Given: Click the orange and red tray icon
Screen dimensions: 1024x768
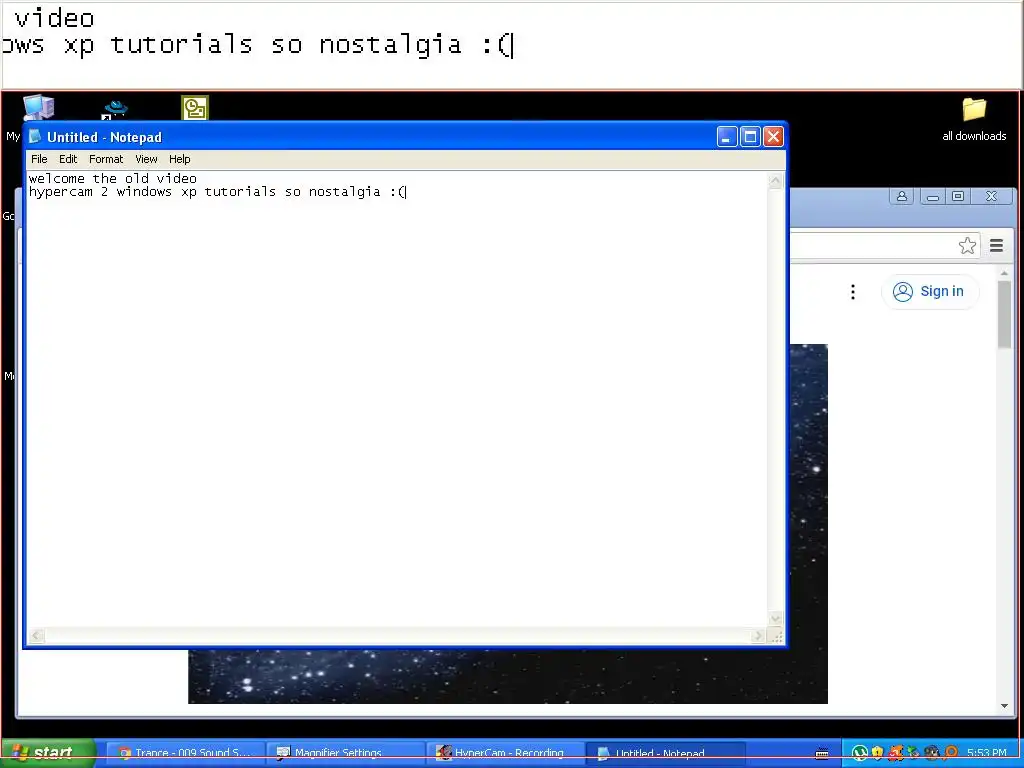Looking at the screenshot, I should coord(895,753).
